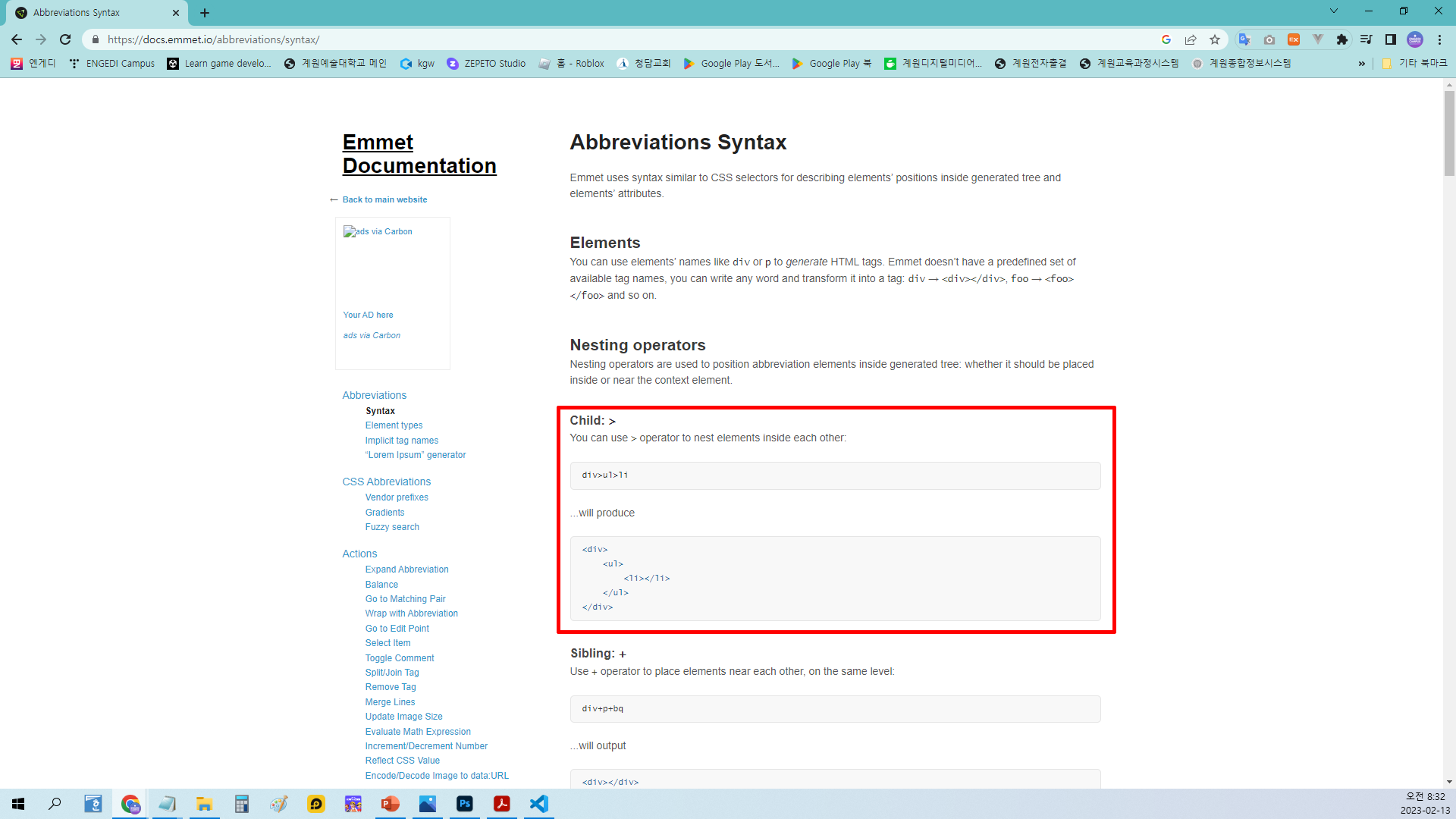Reload the page
Screen dimensions: 1456x819
pos(65,39)
